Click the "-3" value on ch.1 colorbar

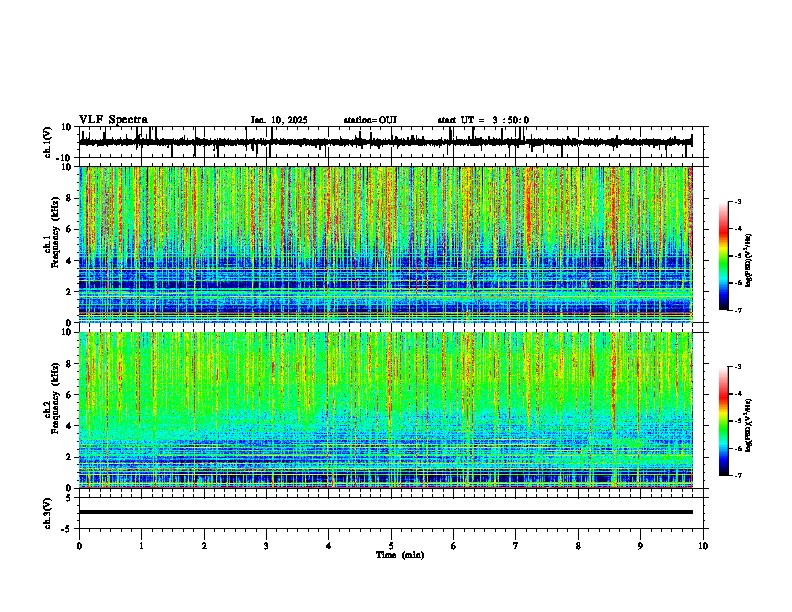click(x=737, y=201)
